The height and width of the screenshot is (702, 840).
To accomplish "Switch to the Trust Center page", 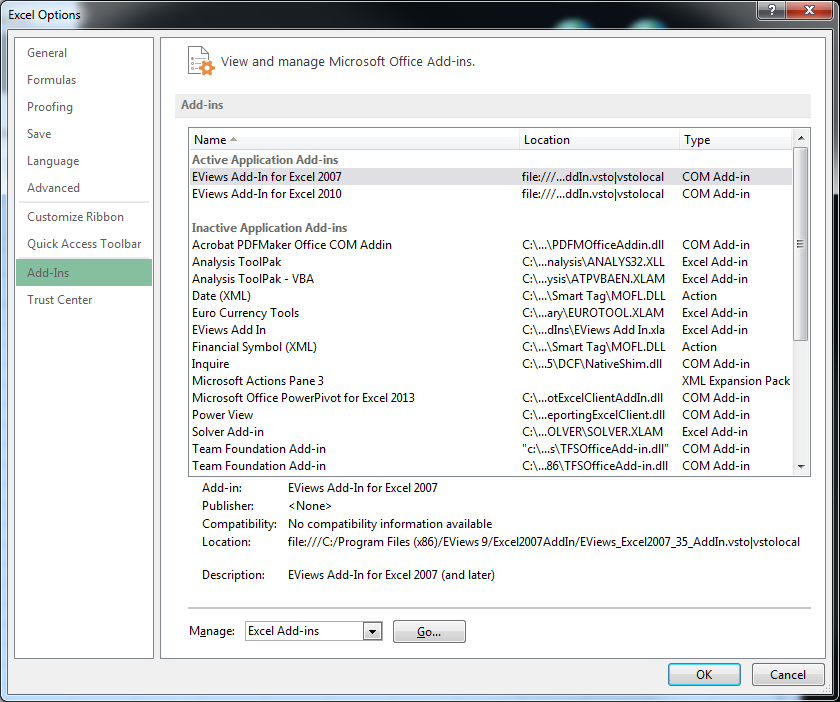I will (62, 299).
